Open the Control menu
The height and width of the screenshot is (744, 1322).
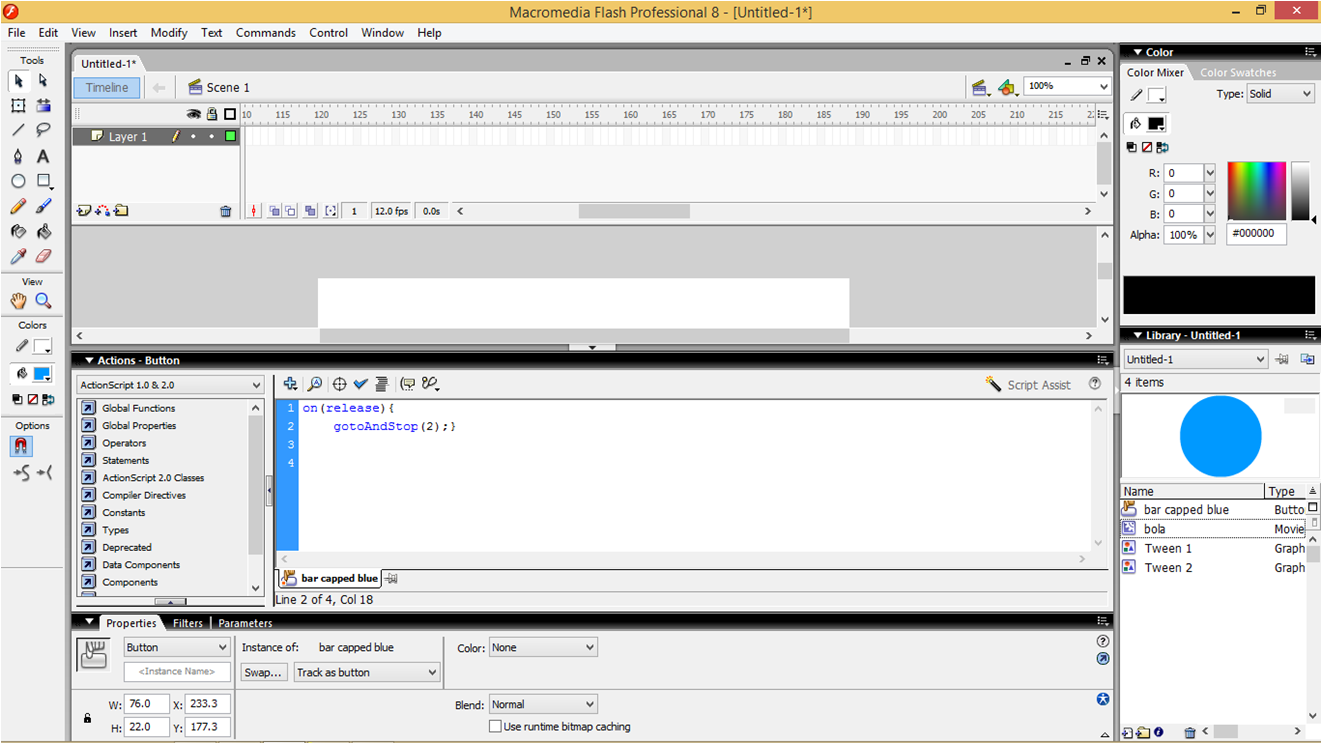pos(328,33)
